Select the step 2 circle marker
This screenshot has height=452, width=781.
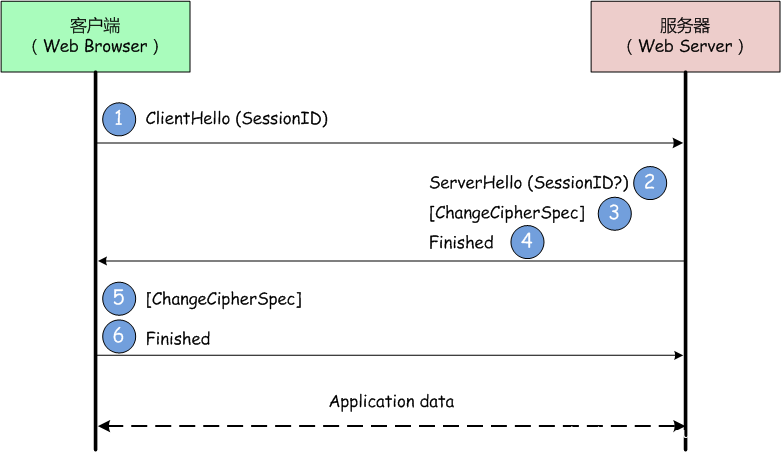(x=650, y=182)
